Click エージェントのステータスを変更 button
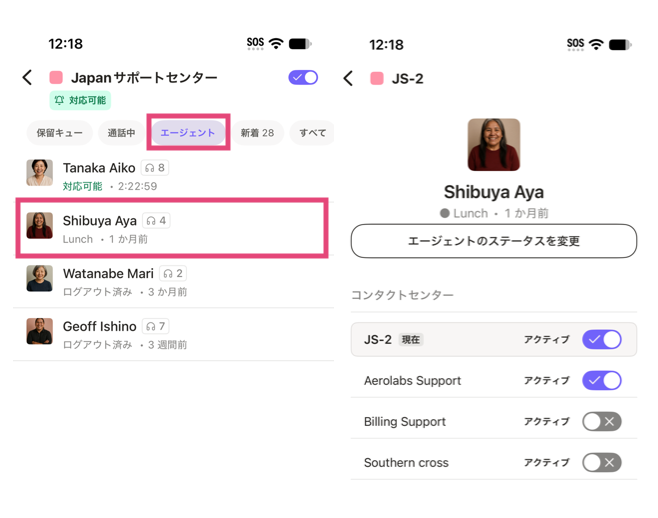This screenshot has height=518, width=658. click(494, 241)
